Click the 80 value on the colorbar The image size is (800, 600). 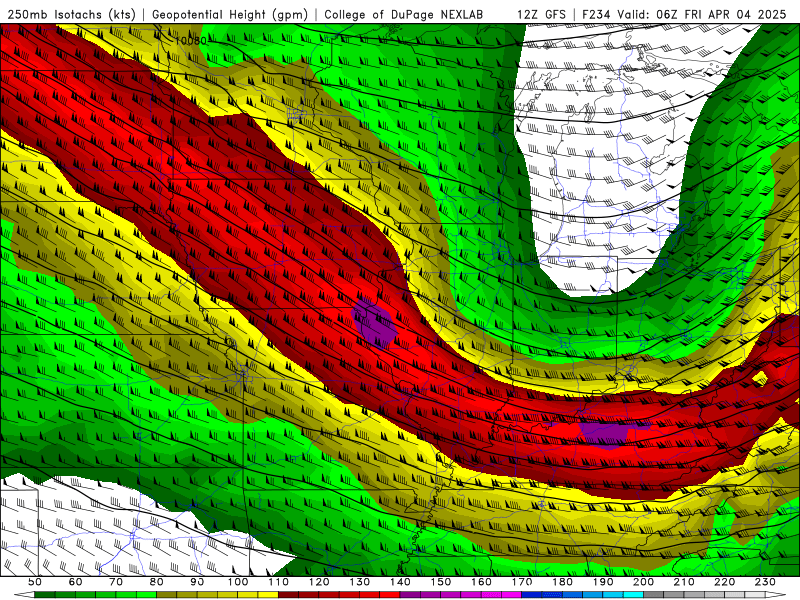tap(157, 582)
